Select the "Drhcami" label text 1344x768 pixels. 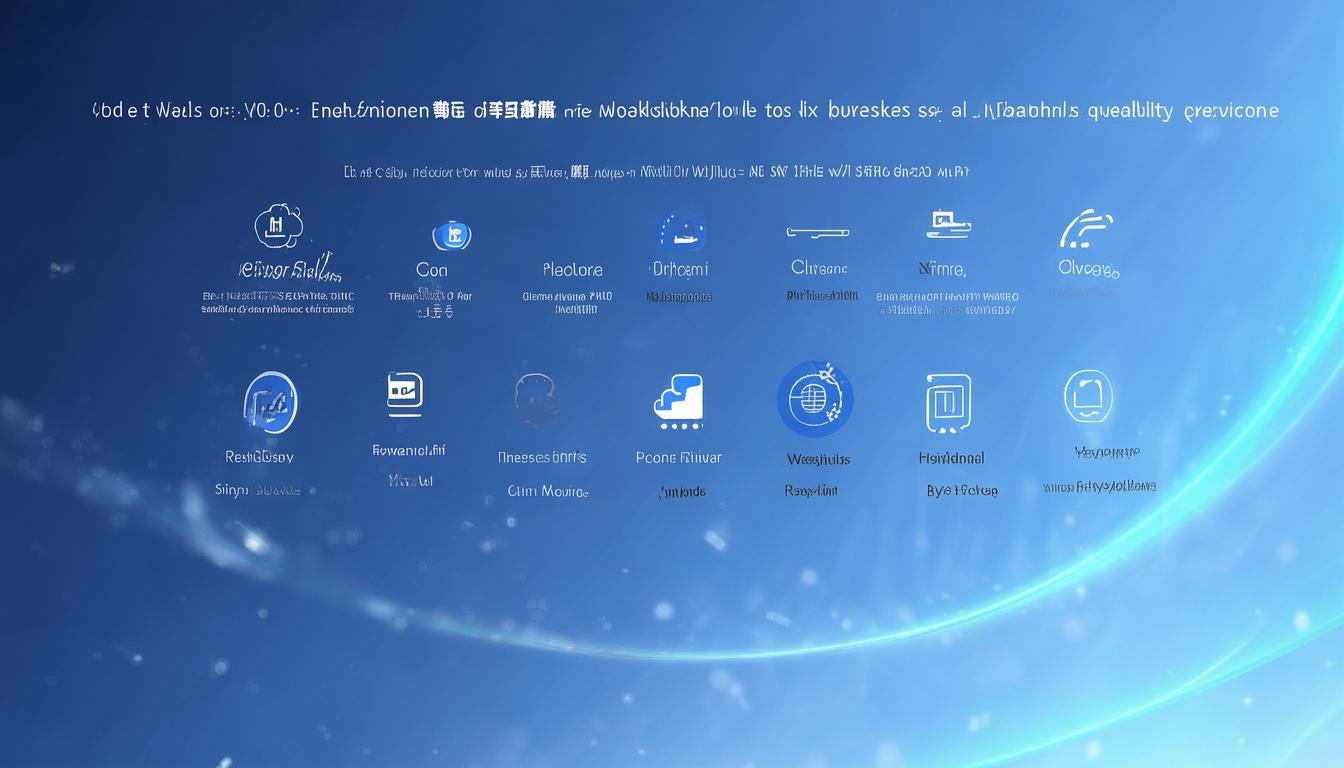pos(679,269)
